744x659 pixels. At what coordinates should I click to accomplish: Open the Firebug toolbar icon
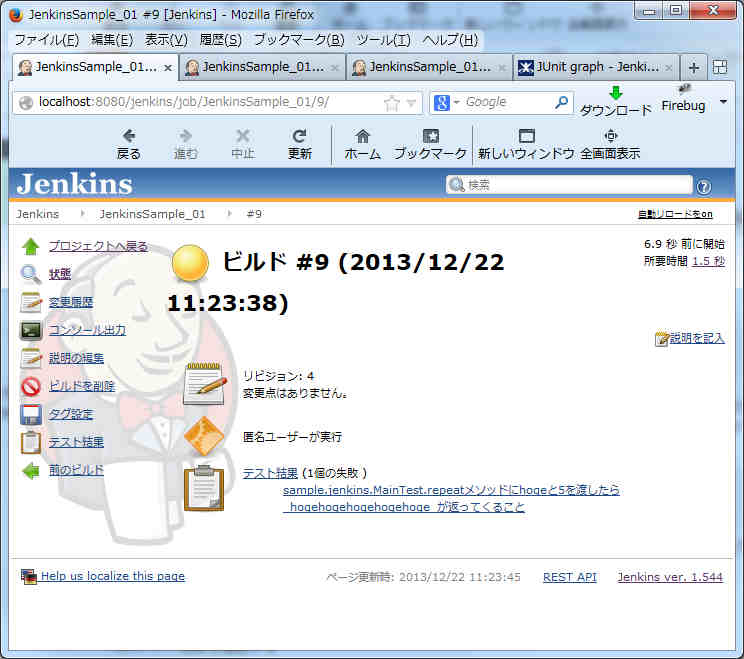tap(684, 89)
